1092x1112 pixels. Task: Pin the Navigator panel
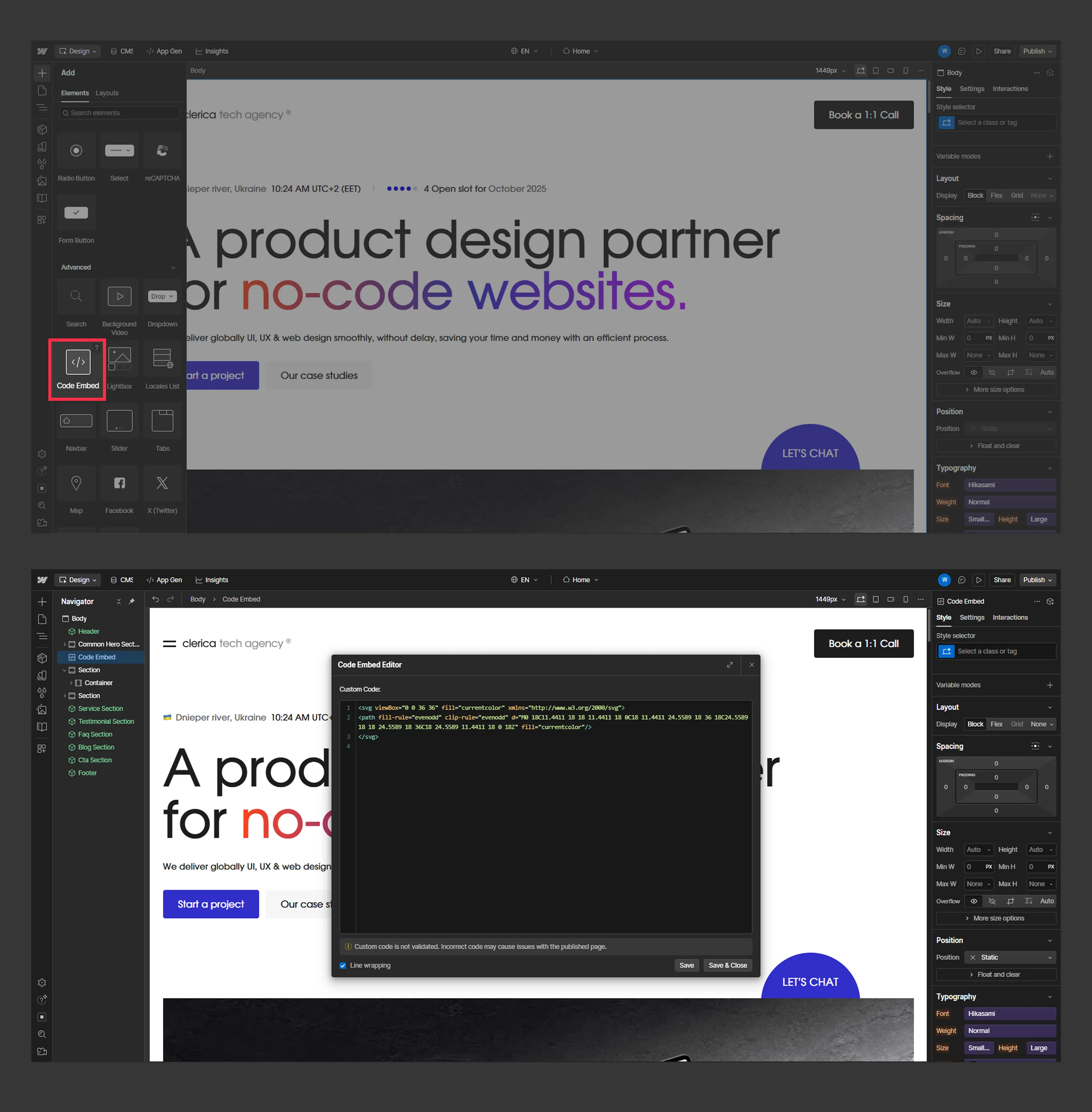point(132,602)
